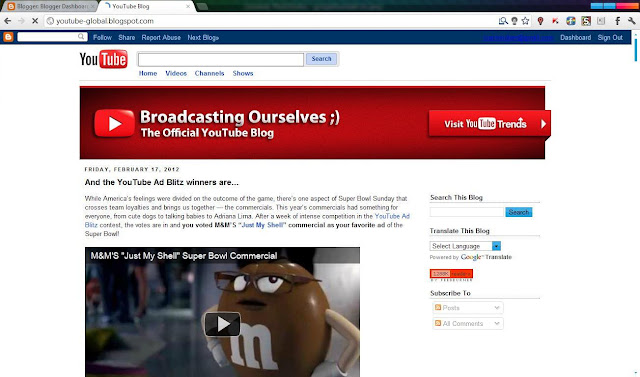This screenshot has height=377, width=640.
Task: Close the YouTube Blog tab
Action: click(x=188, y=7)
